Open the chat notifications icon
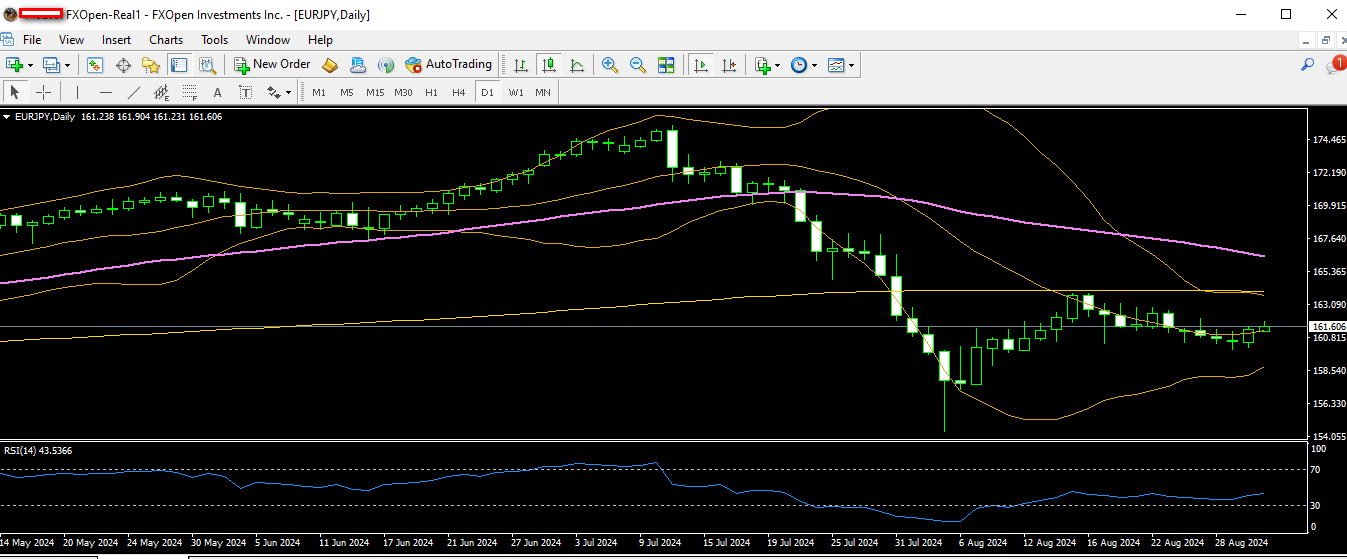Image resolution: width=1347 pixels, height=559 pixels. coord(1335,65)
